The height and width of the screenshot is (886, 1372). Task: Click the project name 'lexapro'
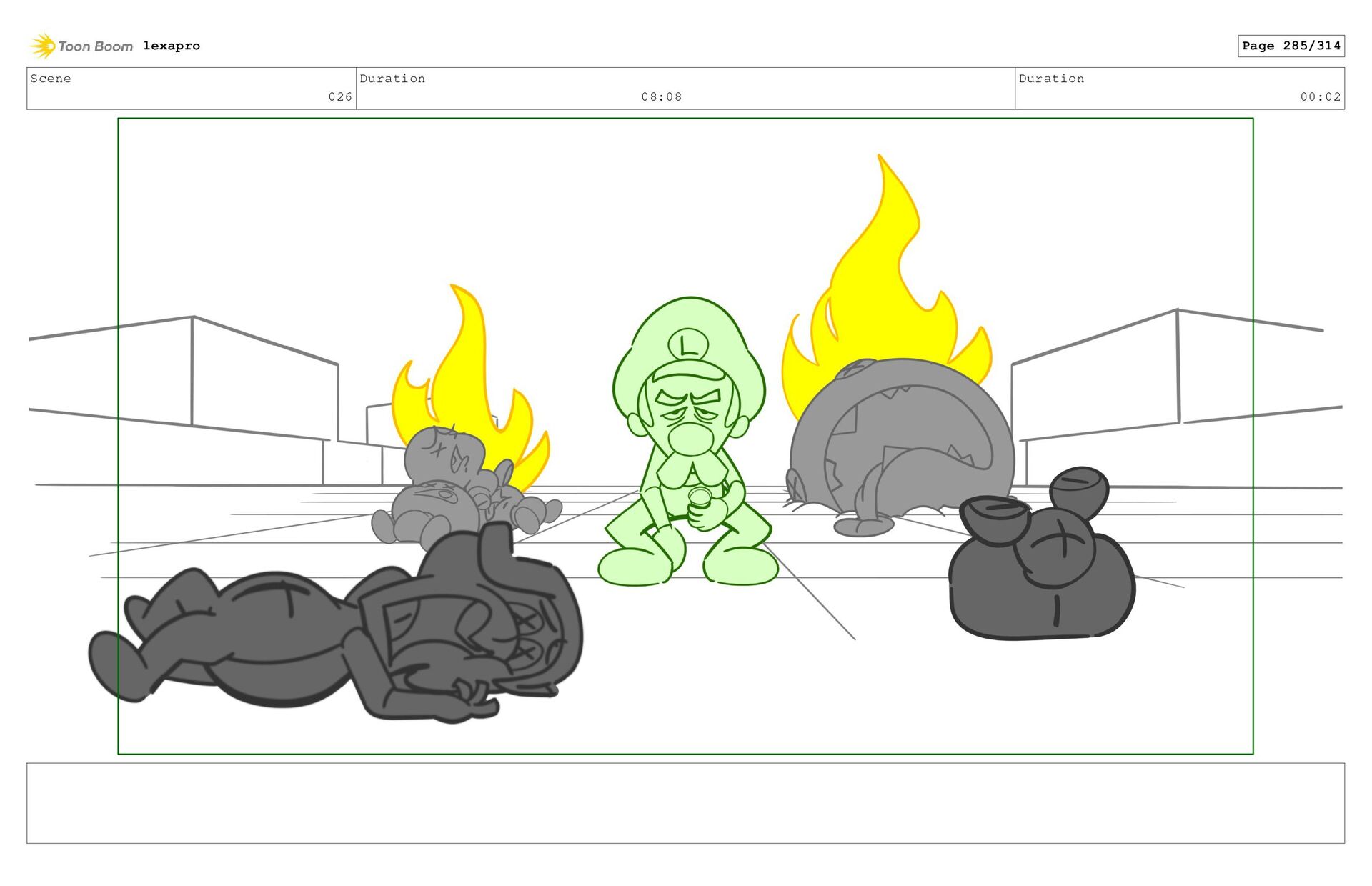pyautogui.click(x=171, y=46)
